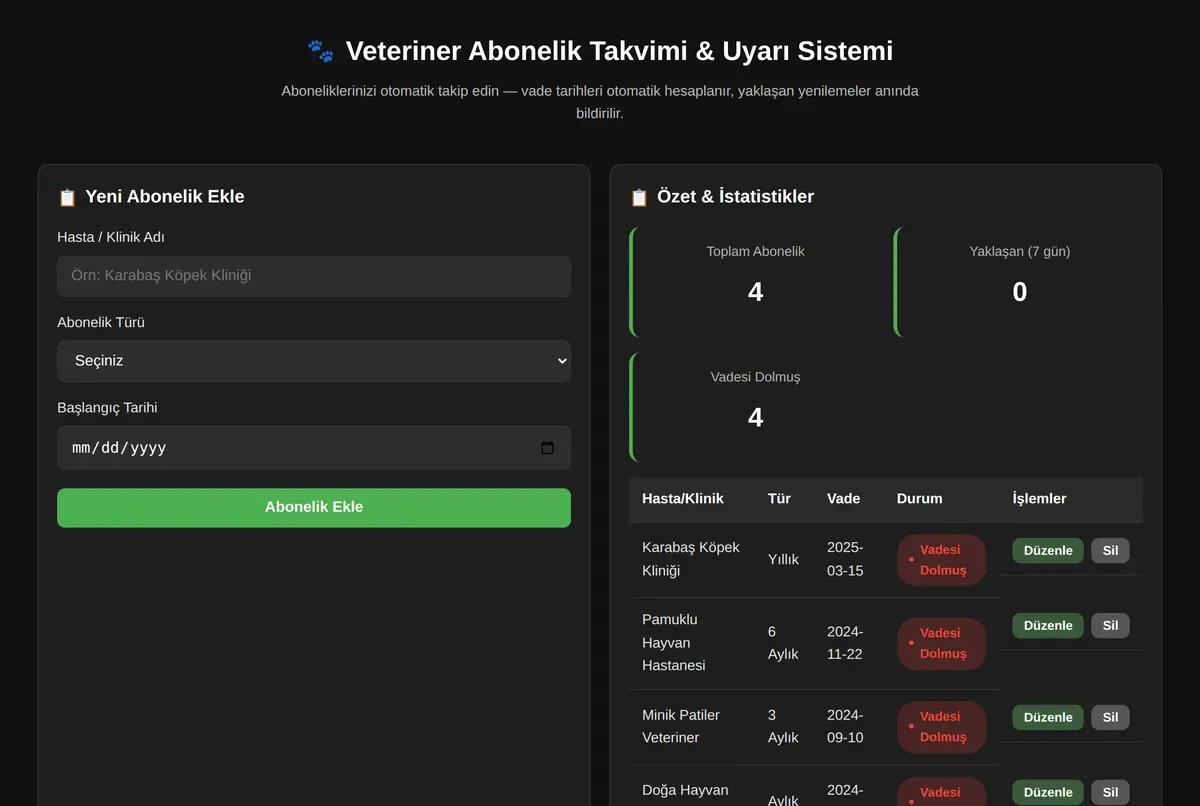
Task: Click the 2024-09-10 due date cell
Action: [849, 726]
